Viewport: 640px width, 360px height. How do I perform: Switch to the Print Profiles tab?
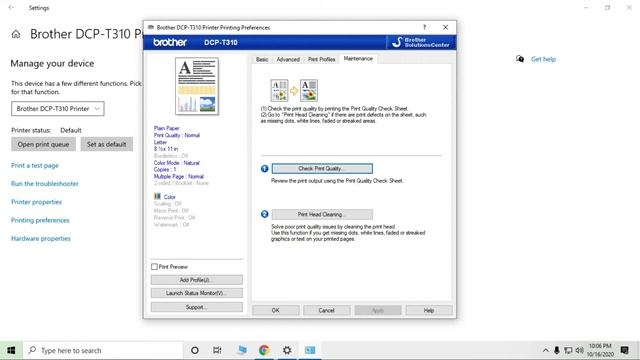[x=322, y=59]
